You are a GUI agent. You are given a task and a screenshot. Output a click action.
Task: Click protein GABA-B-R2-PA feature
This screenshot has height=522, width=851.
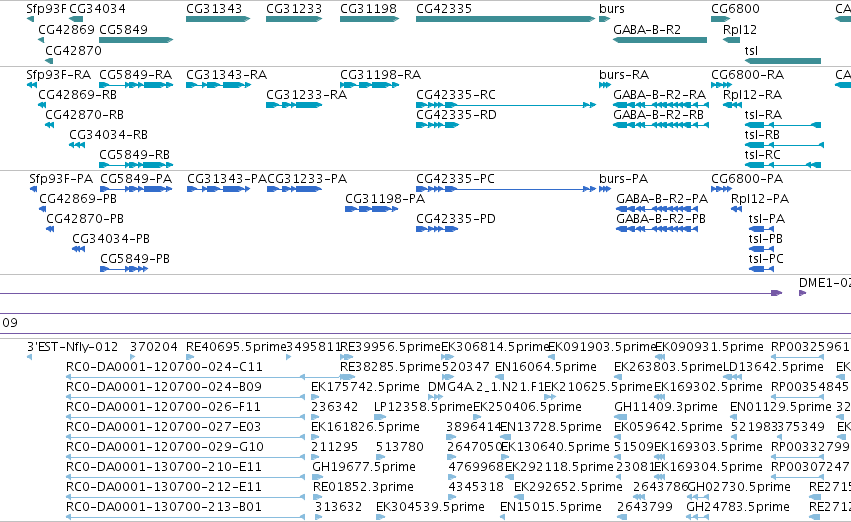[657, 209]
